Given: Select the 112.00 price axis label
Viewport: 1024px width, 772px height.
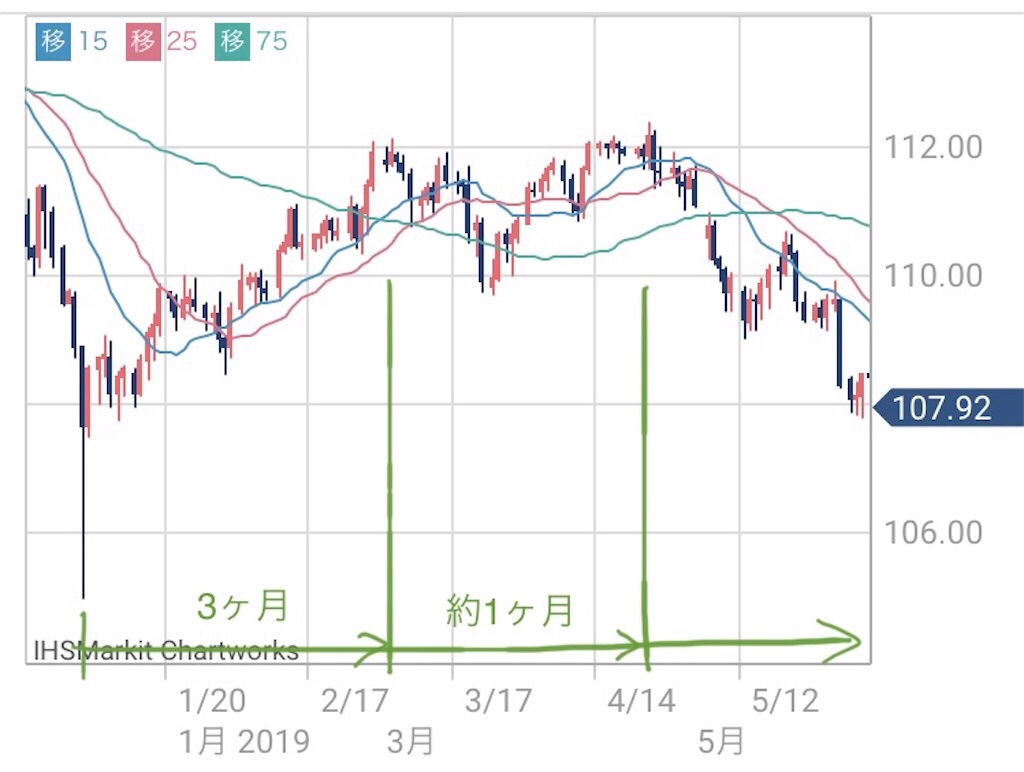Looking at the screenshot, I should pyautogui.click(x=933, y=147).
